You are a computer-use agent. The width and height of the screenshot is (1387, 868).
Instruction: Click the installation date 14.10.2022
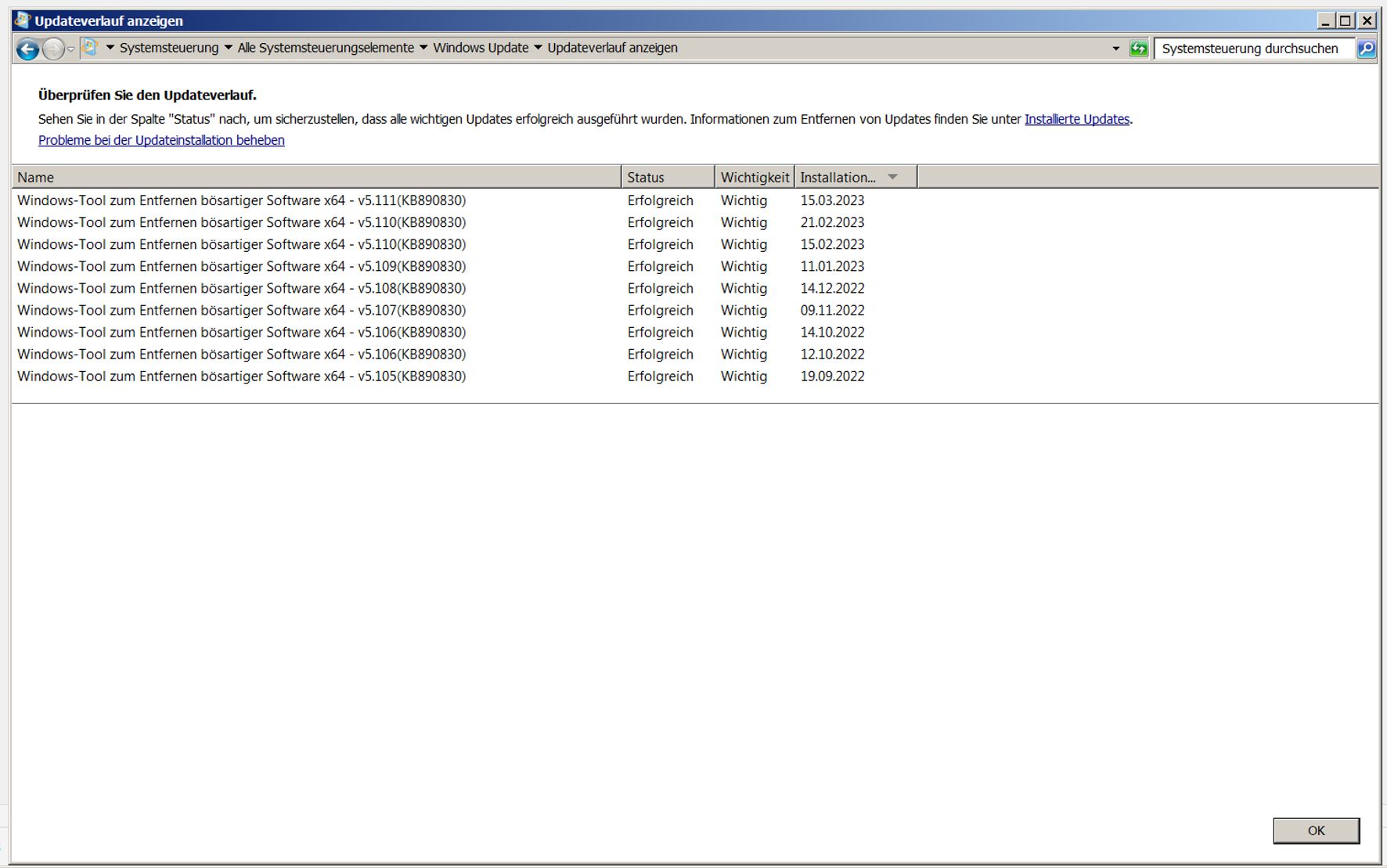pyautogui.click(x=832, y=332)
